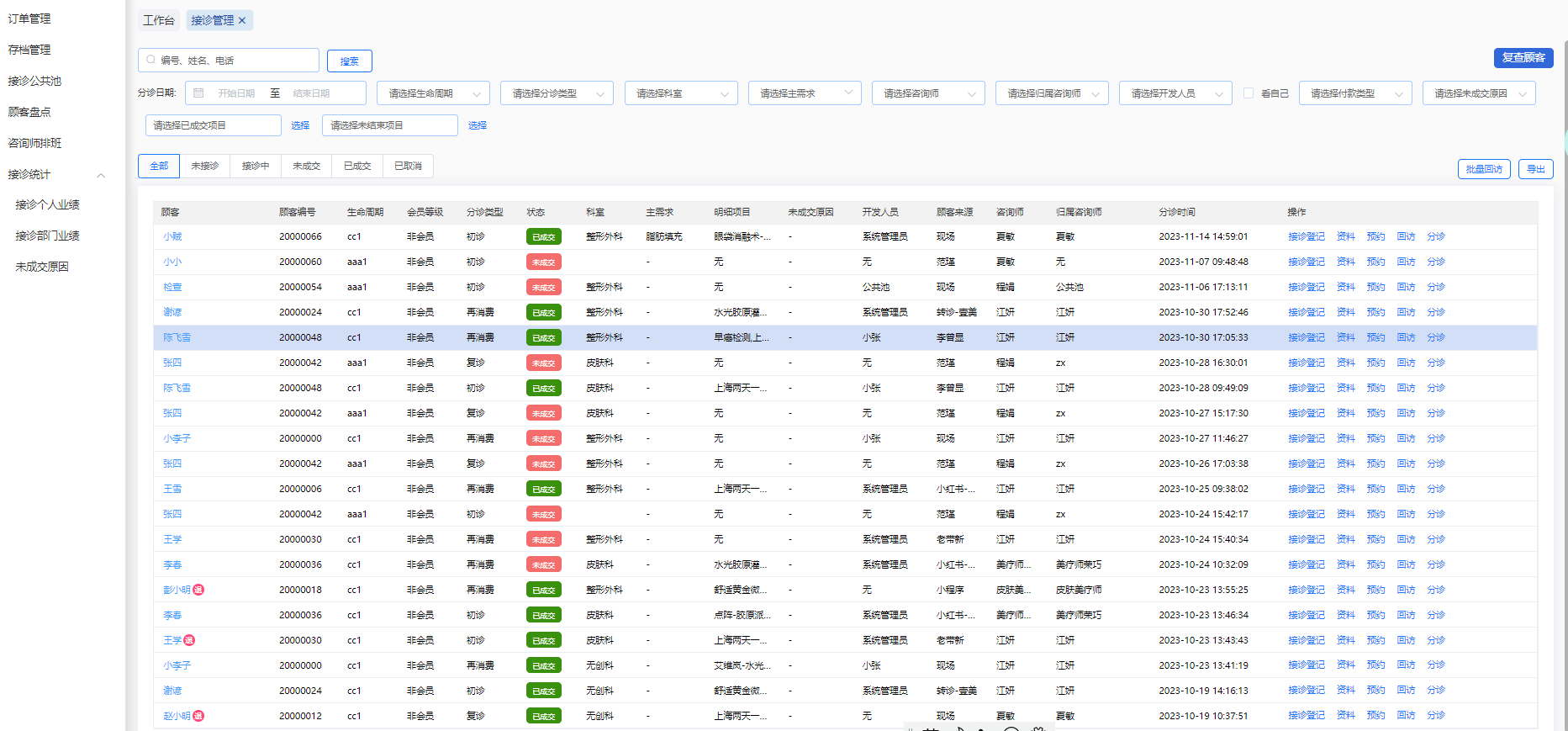Open the 请选择归属咨询师 dropdown
Viewport: 1568px width, 731px height.
tap(1052, 93)
